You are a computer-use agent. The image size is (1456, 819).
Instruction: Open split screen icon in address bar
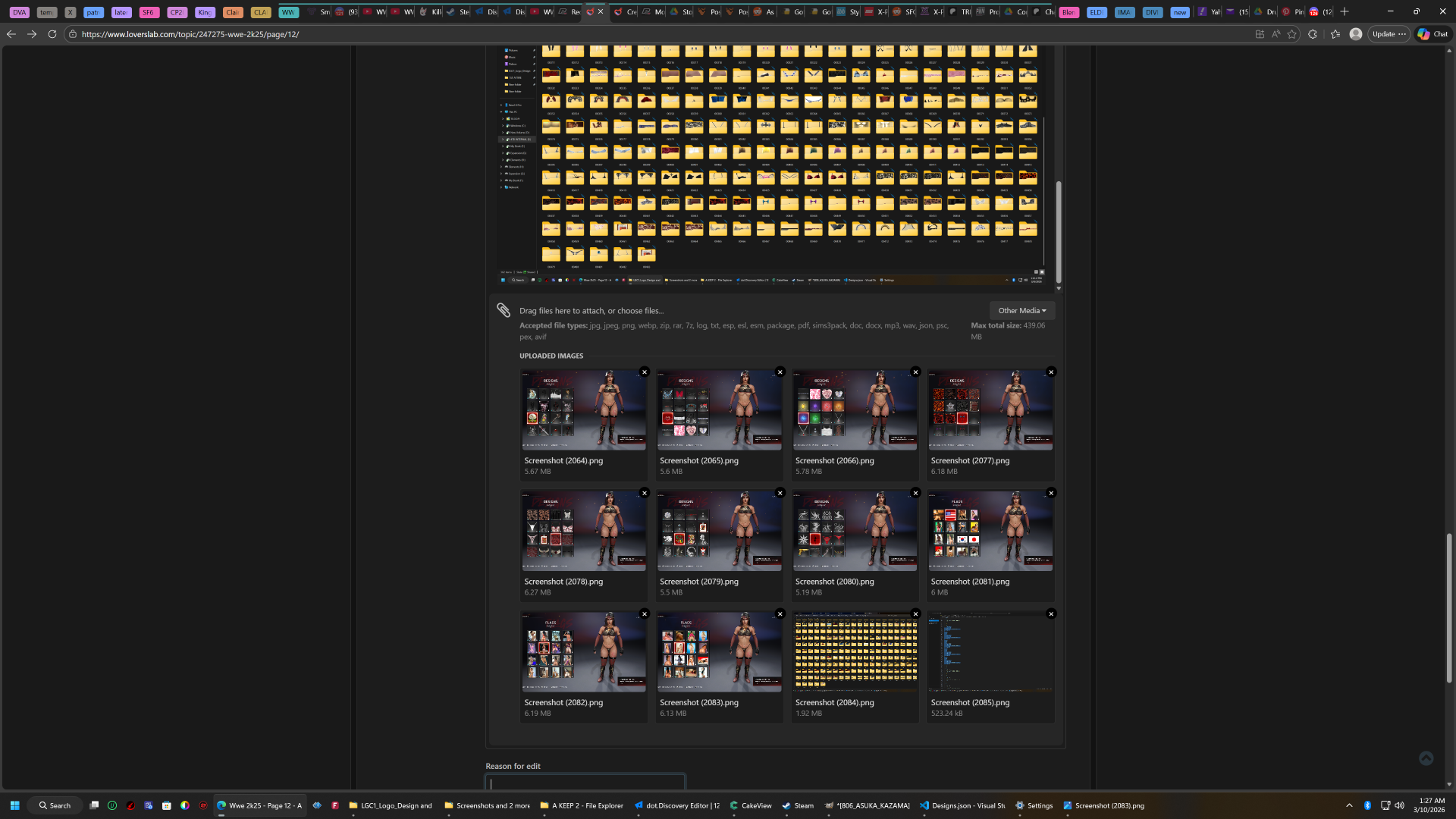[1260, 34]
